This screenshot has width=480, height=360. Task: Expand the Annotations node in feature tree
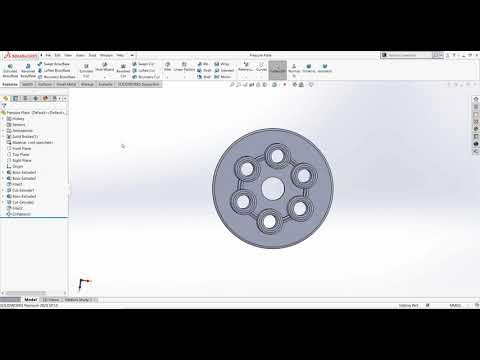[3, 131]
